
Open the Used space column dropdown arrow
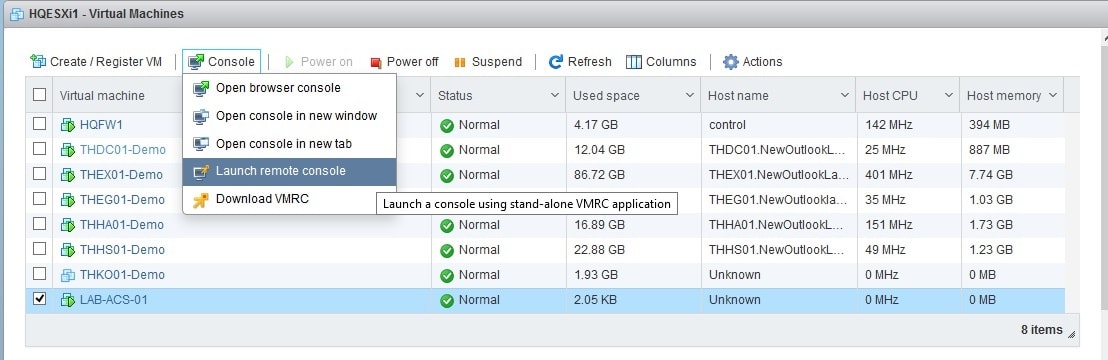click(x=690, y=95)
